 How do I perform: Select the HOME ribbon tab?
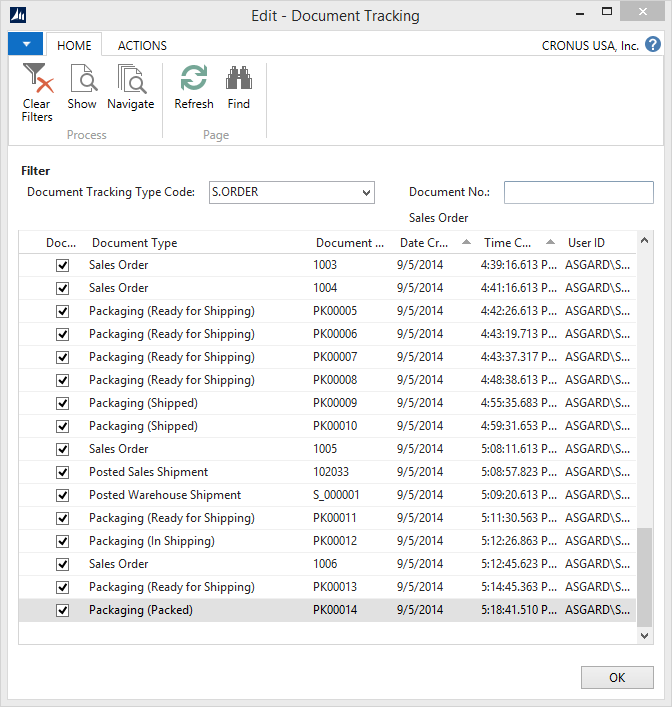pos(74,45)
